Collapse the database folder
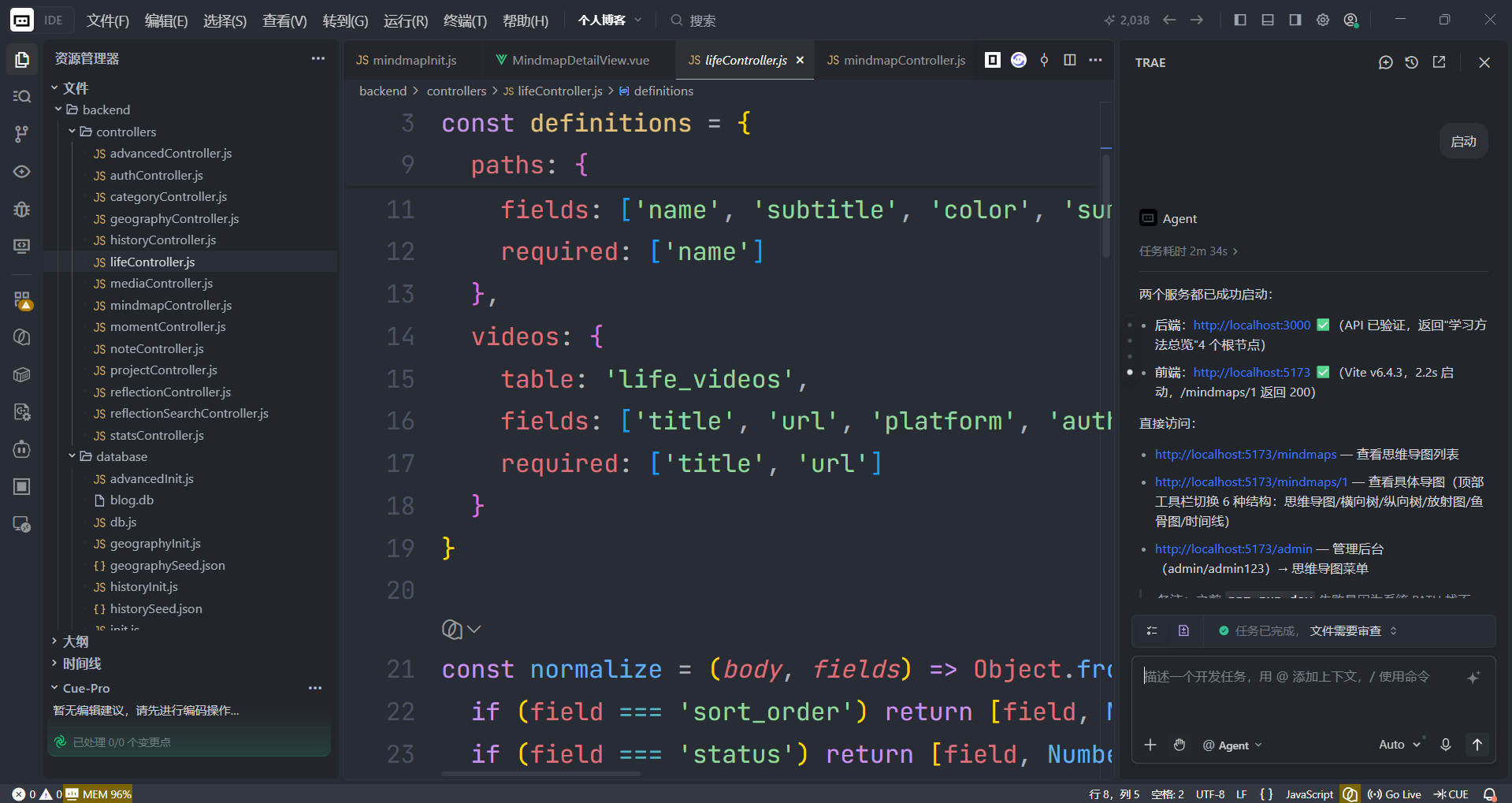 [x=72, y=456]
